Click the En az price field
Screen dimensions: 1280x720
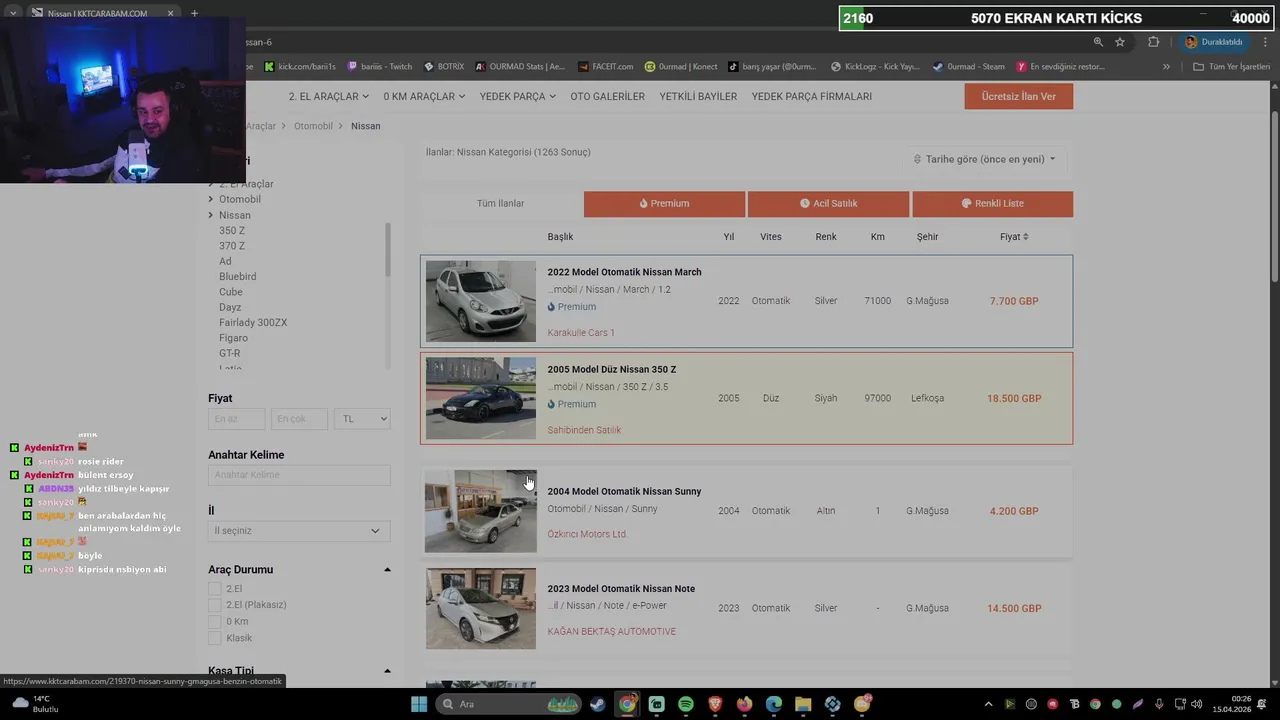(236, 419)
